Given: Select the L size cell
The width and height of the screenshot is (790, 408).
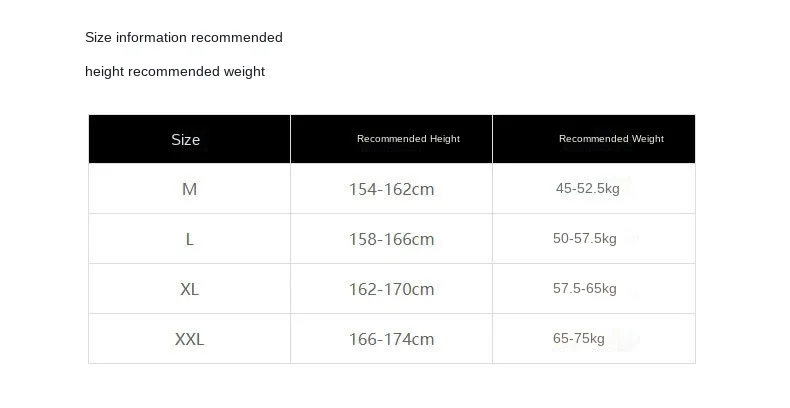Looking at the screenshot, I should tap(189, 239).
